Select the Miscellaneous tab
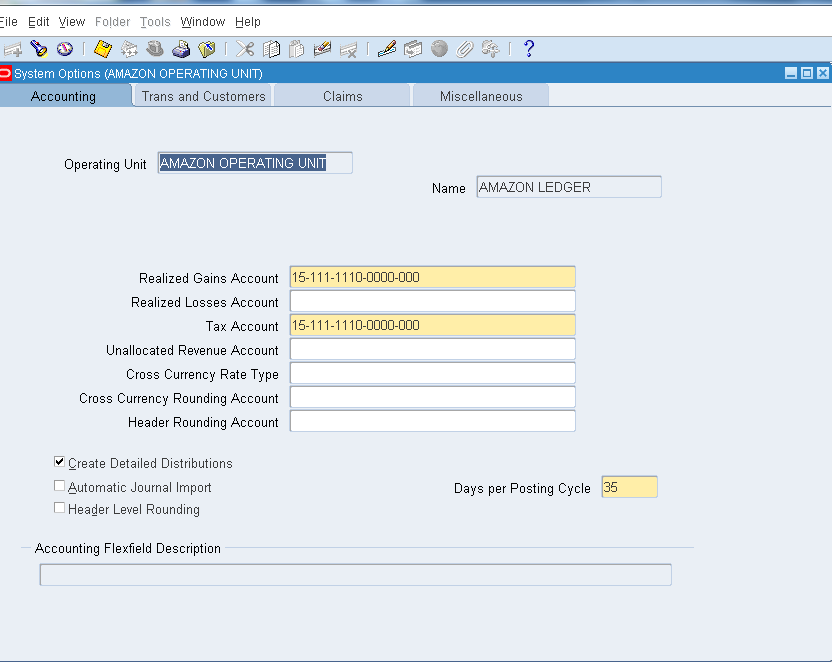 481,96
